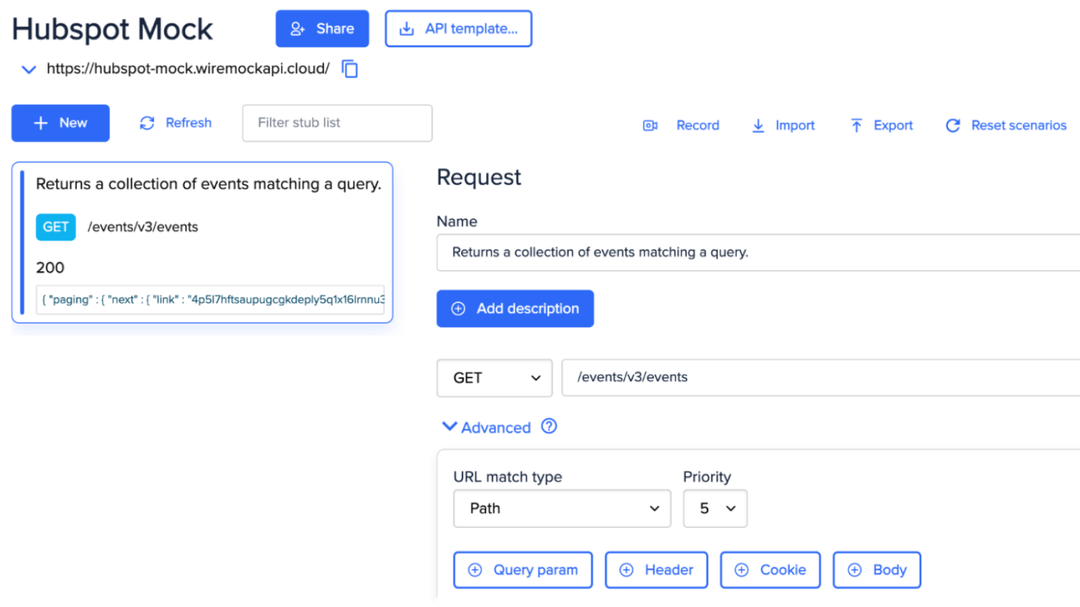Click the Record icon
The width and height of the screenshot is (1080, 607).
coord(650,125)
